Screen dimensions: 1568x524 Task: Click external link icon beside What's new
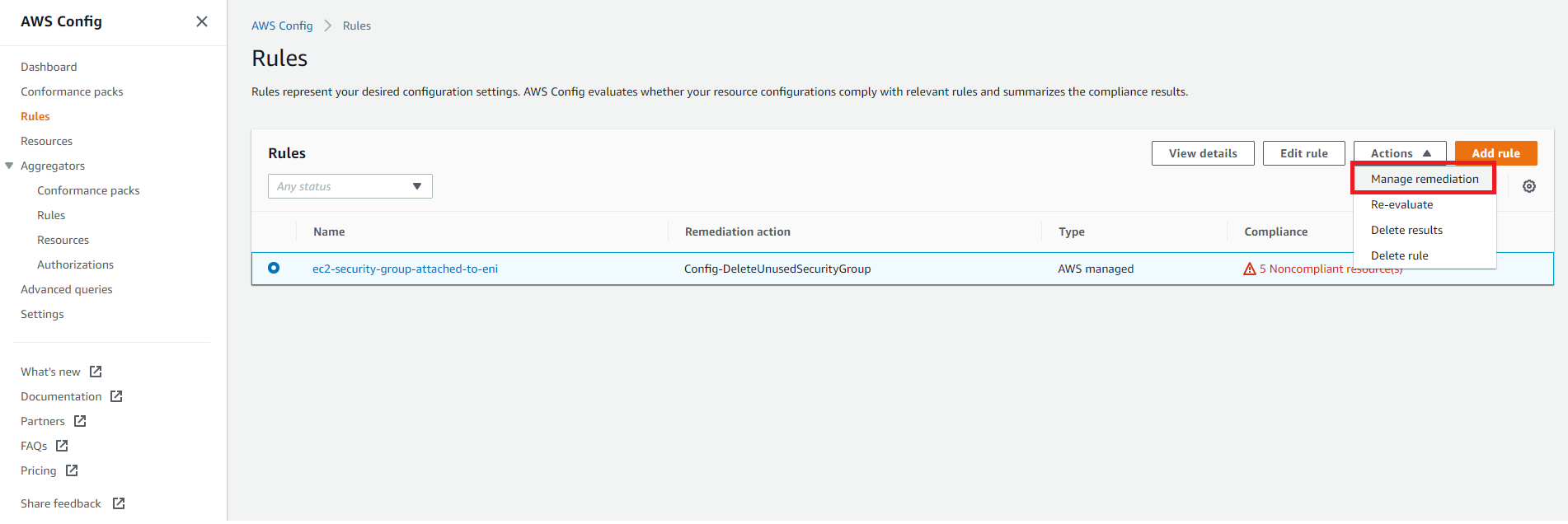[96, 372]
